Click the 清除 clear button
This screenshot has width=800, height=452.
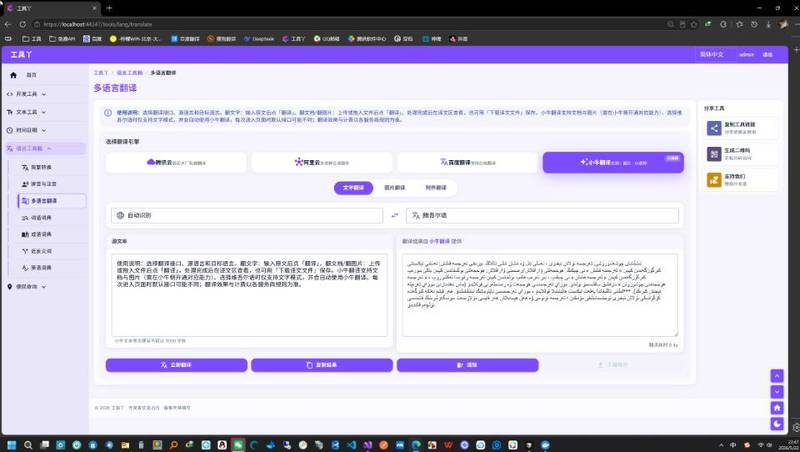467,365
